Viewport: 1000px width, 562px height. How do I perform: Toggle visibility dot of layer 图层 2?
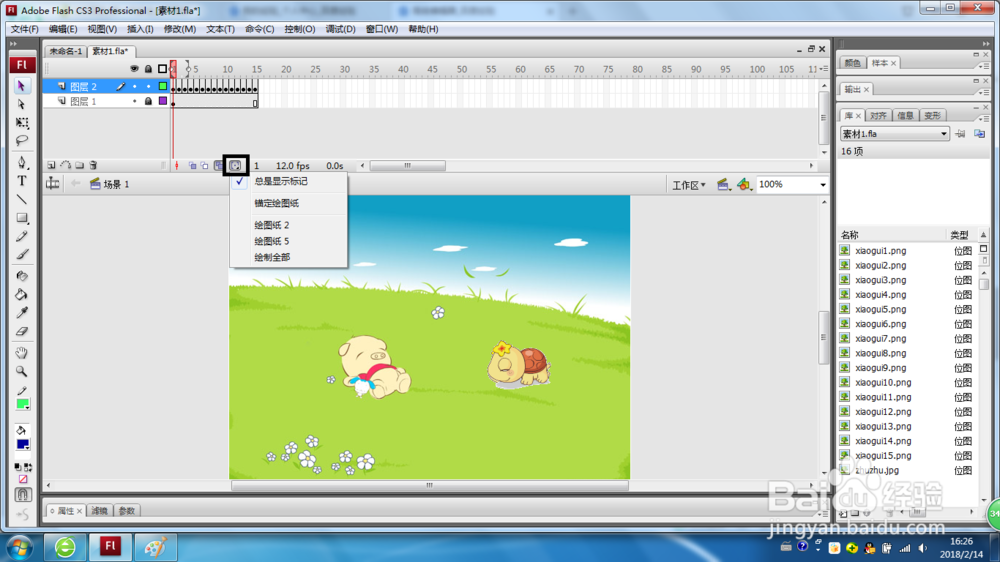(x=135, y=87)
